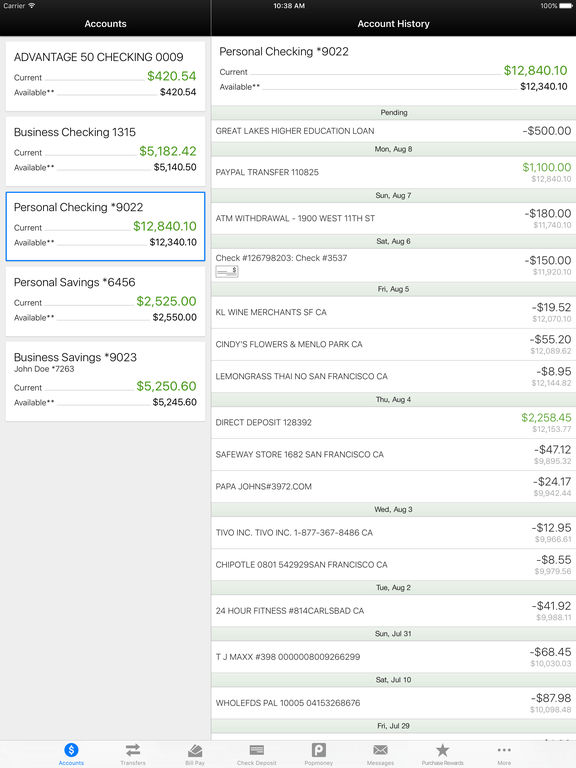The image size is (576, 768).
Task: Open the T J MAXX #398 transaction
Action: coord(394,656)
